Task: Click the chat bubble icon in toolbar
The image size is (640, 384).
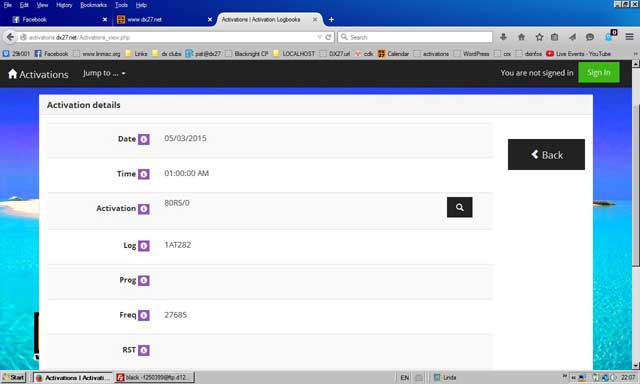Action: 590,37
